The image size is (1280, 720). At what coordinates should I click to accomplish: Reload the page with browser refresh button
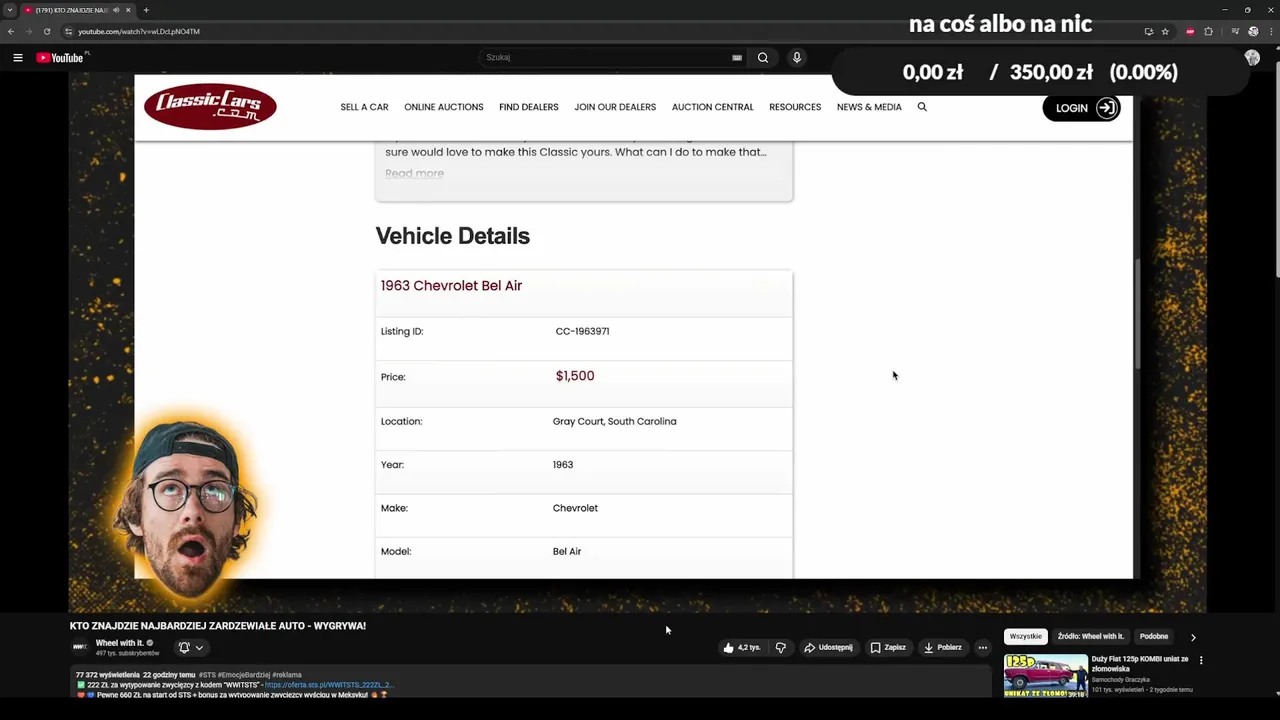(x=47, y=31)
